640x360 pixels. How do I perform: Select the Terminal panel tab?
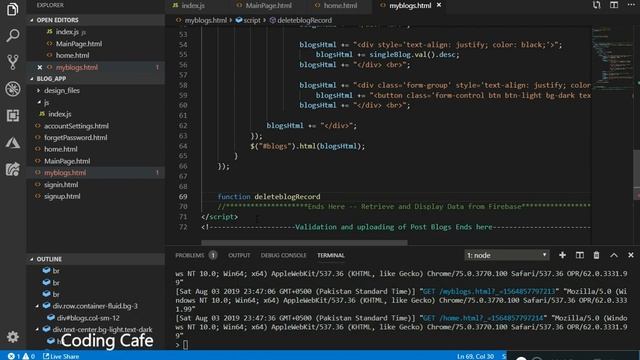click(331, 255)
